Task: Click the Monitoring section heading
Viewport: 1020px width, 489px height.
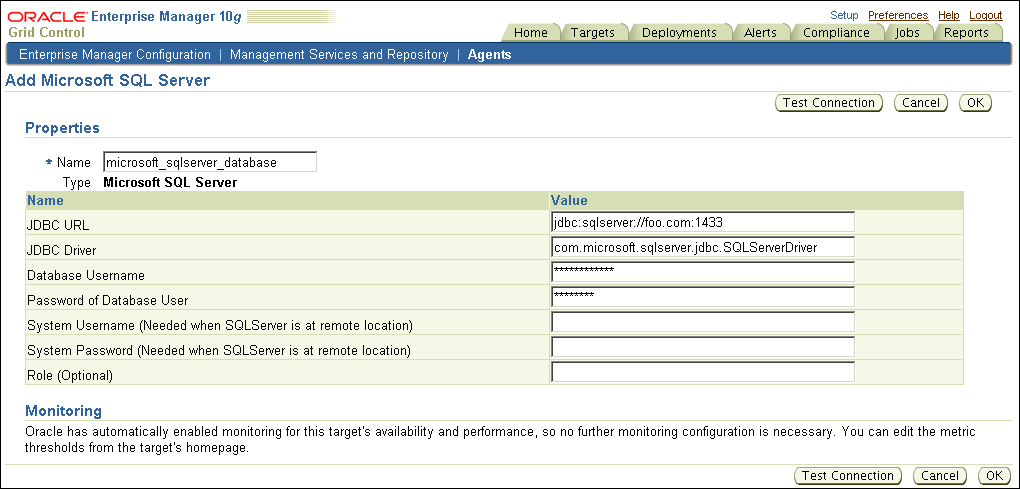Action: [63, 411]
